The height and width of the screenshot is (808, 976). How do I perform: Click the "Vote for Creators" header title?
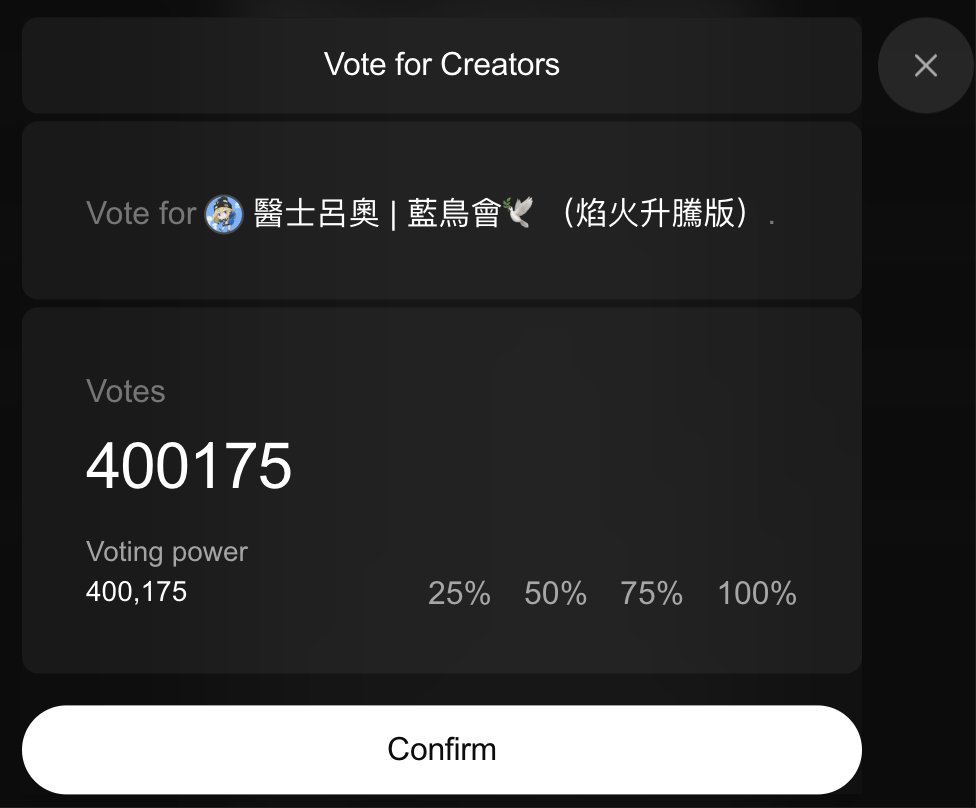pyautogui.click(x=441, y=65)
